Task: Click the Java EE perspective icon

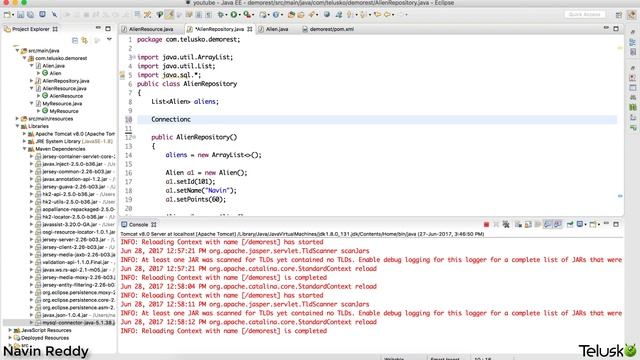Action: click(631, 15)
